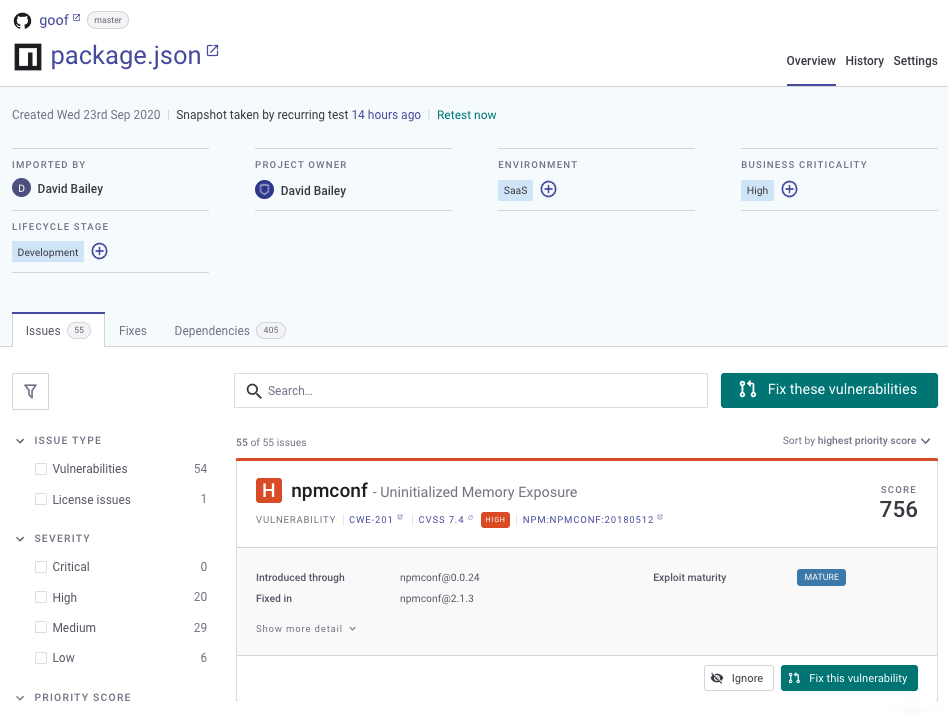
Task: Open the filter icon above the issue filters
Action: click(30, 390)
